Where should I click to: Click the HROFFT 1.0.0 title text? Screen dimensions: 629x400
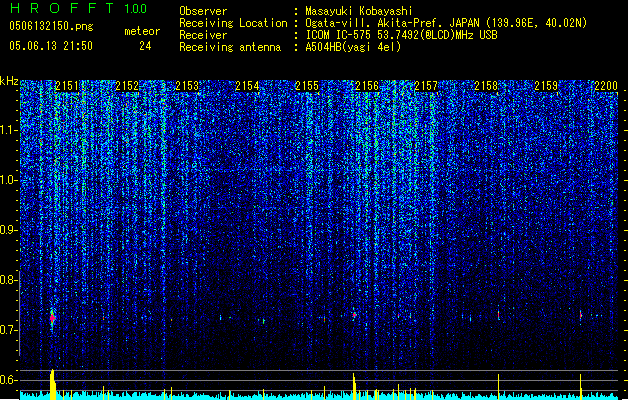pyautogui.click(x=78, y=8)
